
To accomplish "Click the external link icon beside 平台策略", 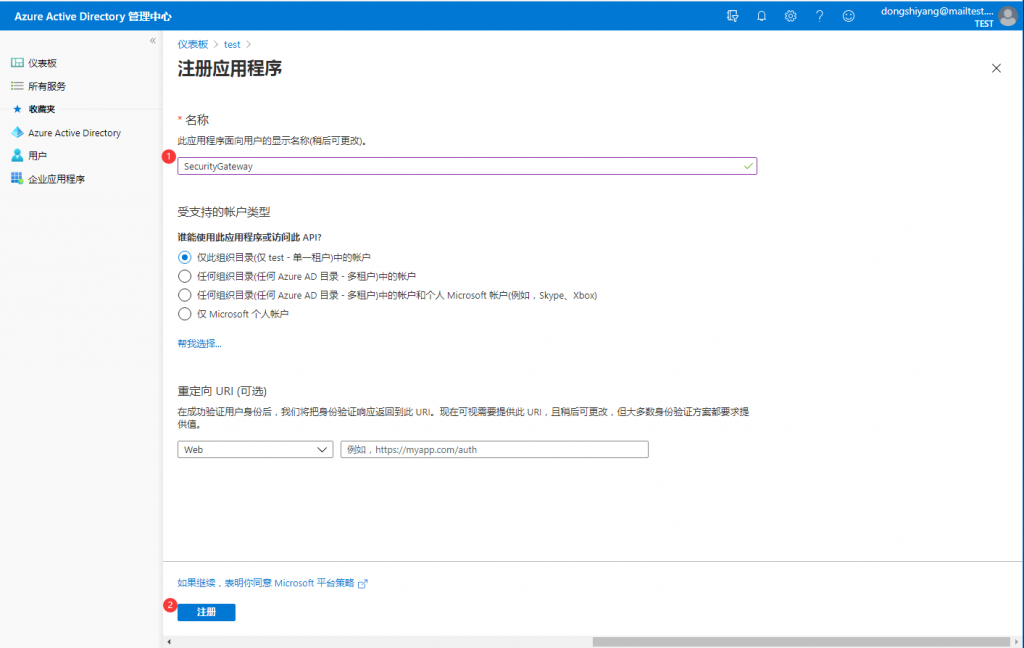I will click(x=363, y=584).
